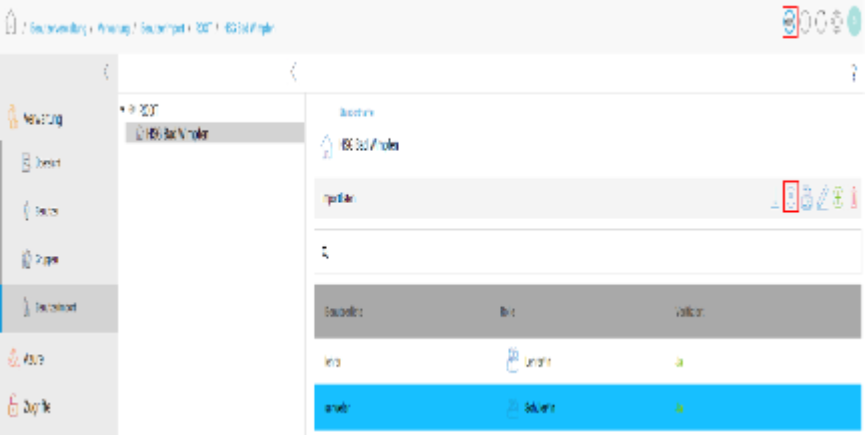The height and width of the screenshot is (435, 865).
Task: Click the red-outlined blue circular icon in top header
Action: [x=790, y=23]
